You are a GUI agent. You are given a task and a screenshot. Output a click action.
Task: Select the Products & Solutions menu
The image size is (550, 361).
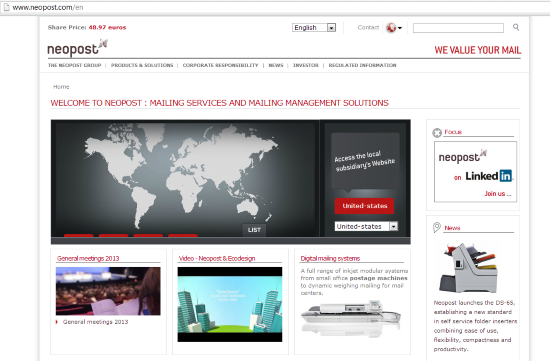(x=142, y=65)
